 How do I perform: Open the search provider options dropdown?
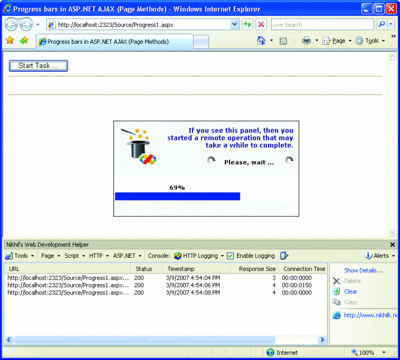point(391,24)
